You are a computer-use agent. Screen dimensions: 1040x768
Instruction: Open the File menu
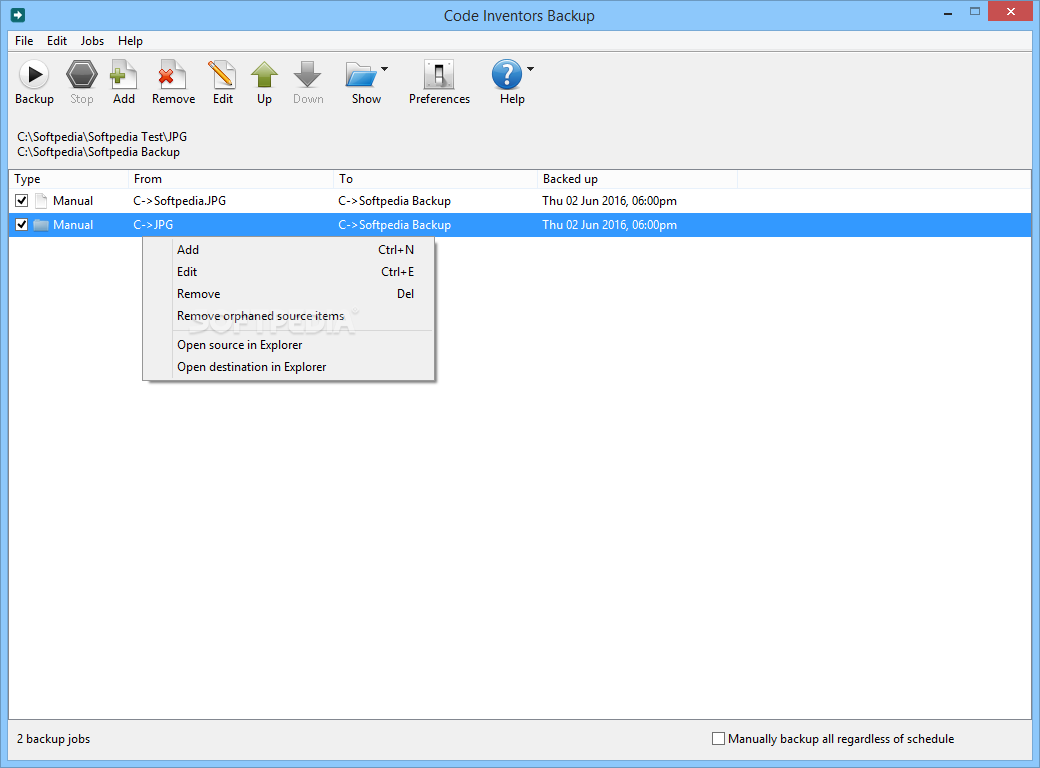pos(24,40)
